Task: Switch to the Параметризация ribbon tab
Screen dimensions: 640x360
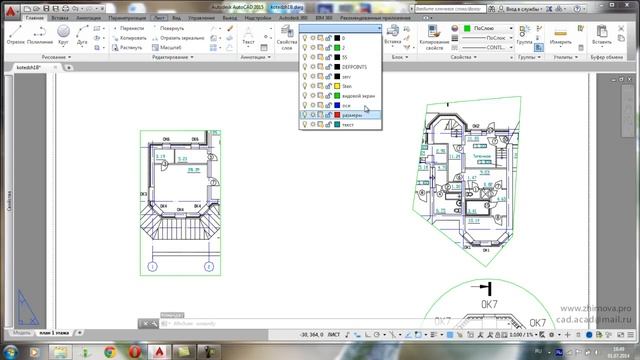Action: pos(127,18)
